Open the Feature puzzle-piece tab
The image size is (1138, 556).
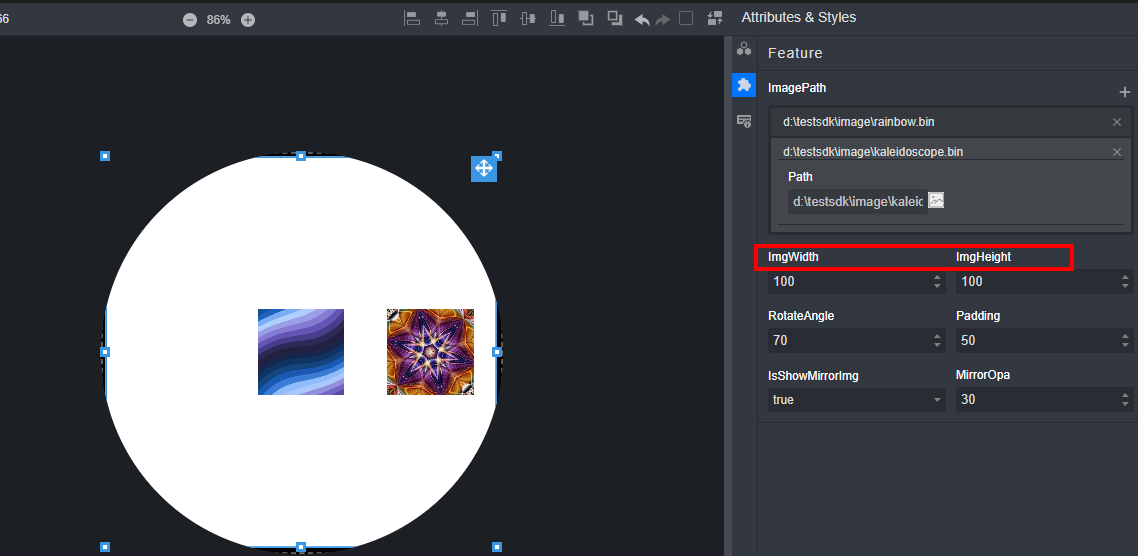(x=743, y=86)
